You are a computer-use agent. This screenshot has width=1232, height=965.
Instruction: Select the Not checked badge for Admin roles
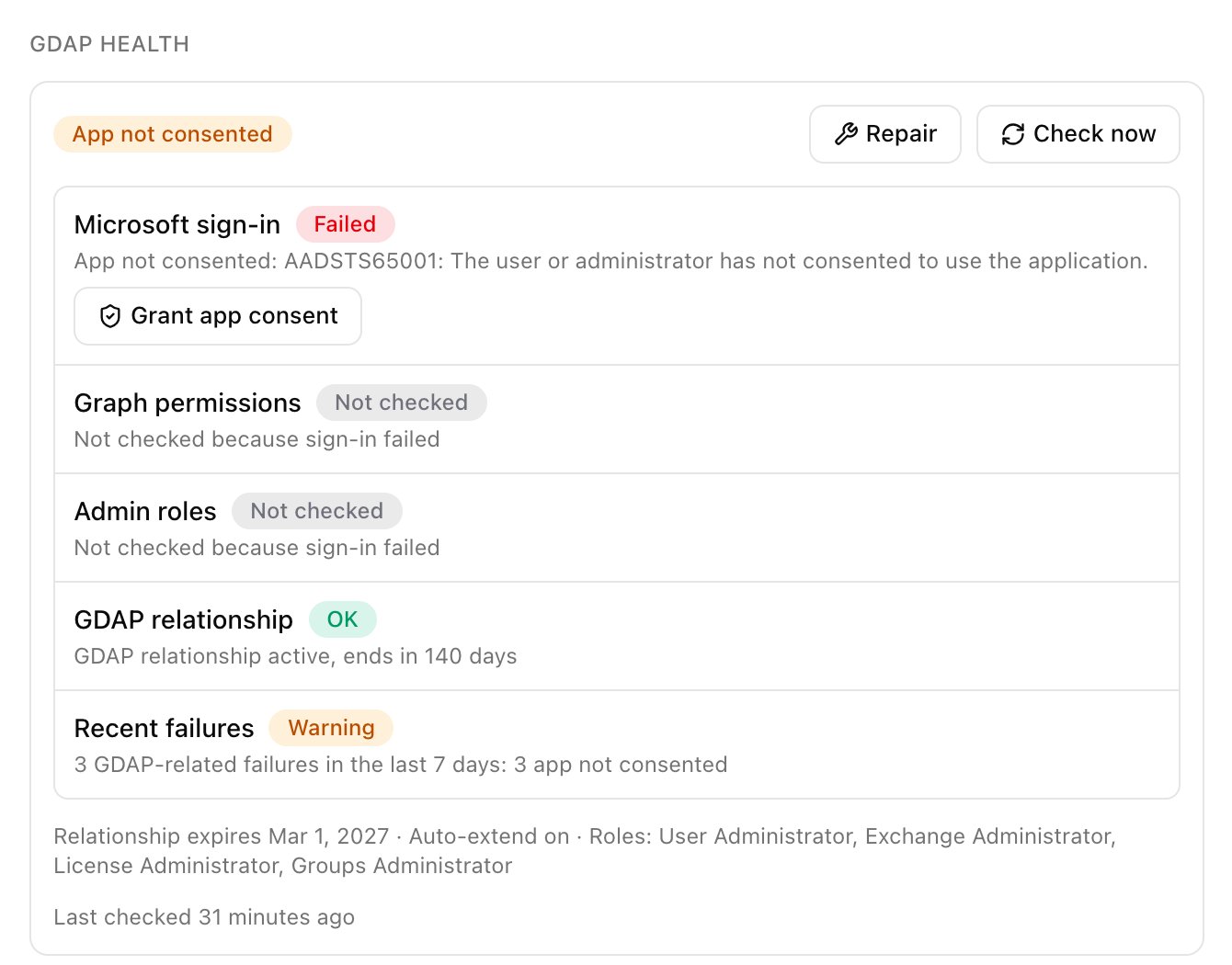coord(316,511)
